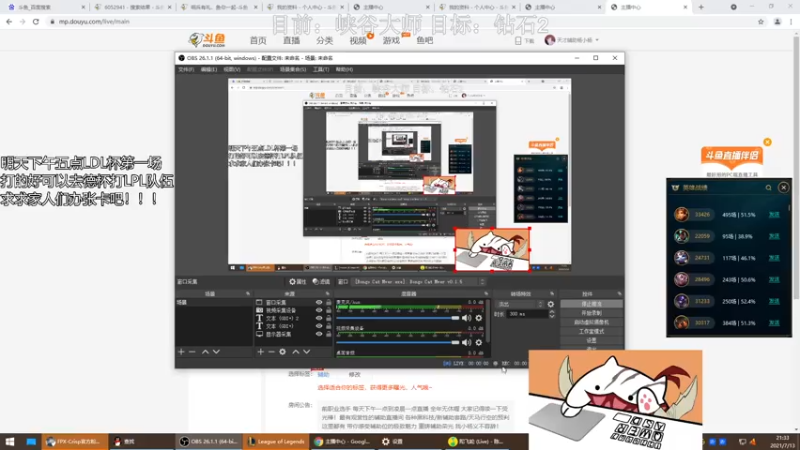This screenshot has height=450, width=800.
Task: Open the Douyu logo home link
Action: coord(207,40)
